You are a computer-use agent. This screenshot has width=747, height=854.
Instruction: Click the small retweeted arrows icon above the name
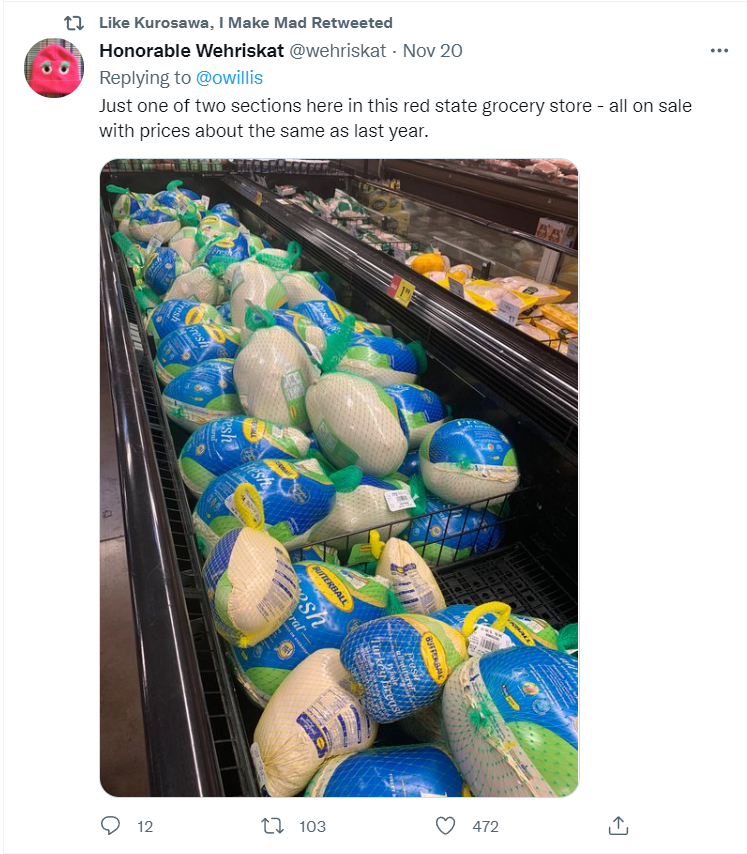(x=74, y=23)
